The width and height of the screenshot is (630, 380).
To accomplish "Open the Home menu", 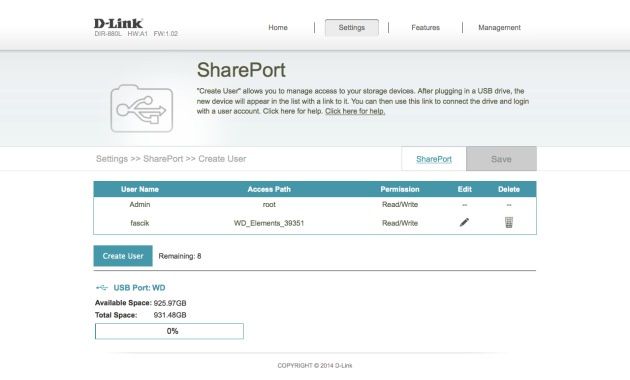I will pos(278,28).
